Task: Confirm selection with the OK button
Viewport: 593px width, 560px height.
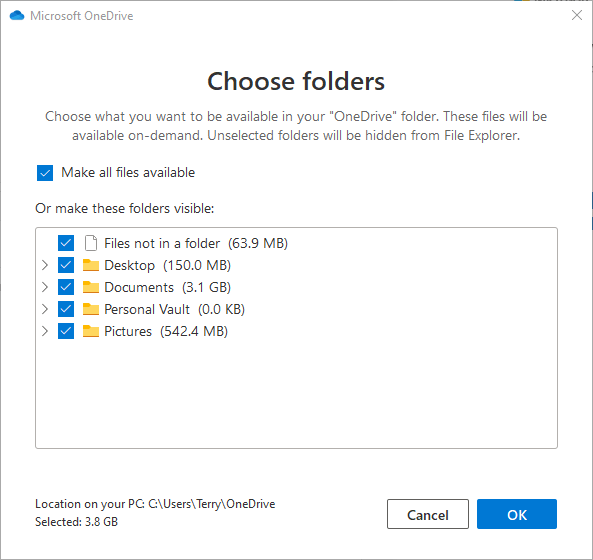Action: click(x=517, y=514)
